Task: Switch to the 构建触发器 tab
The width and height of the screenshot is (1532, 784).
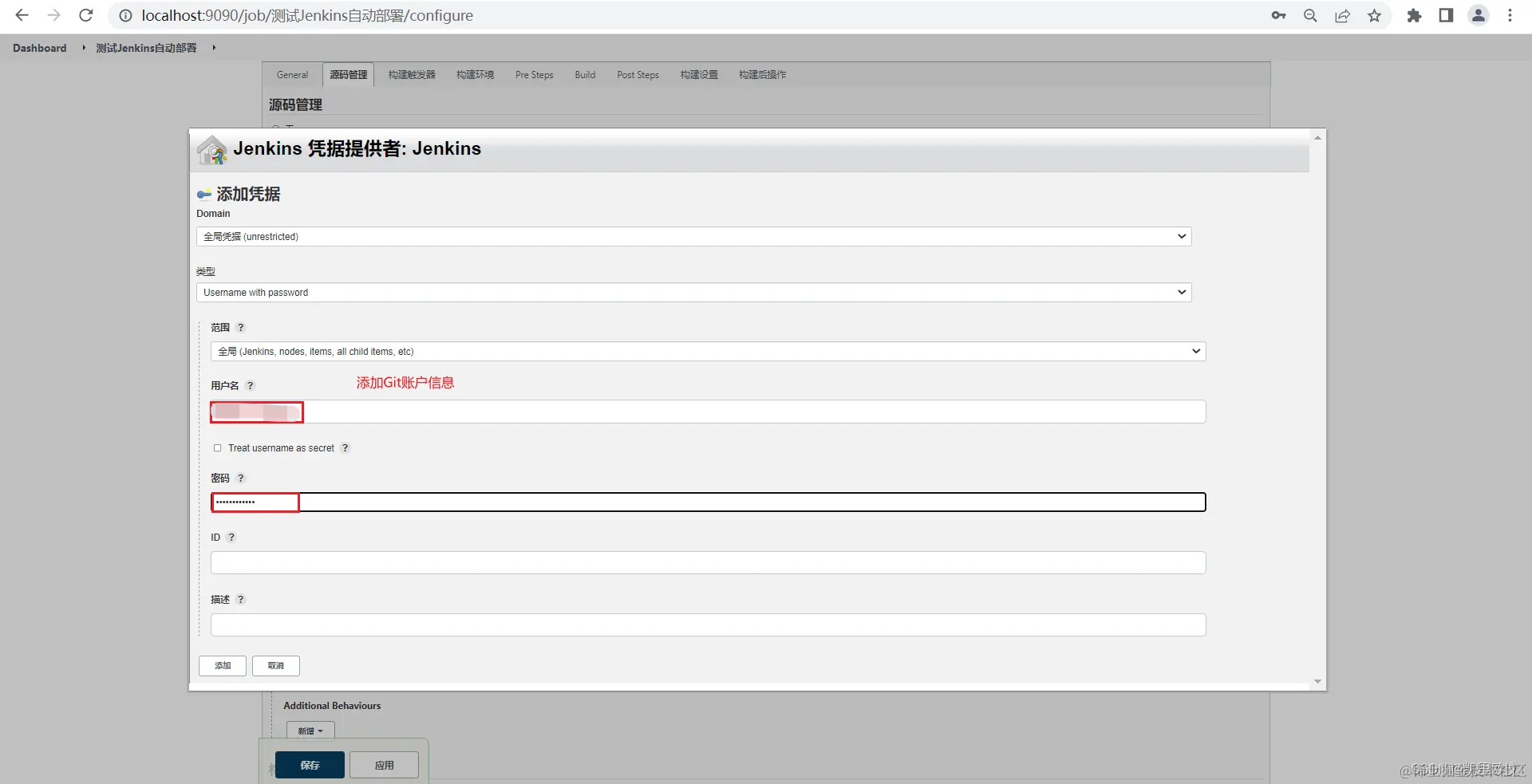Action: tap(412, 75)
